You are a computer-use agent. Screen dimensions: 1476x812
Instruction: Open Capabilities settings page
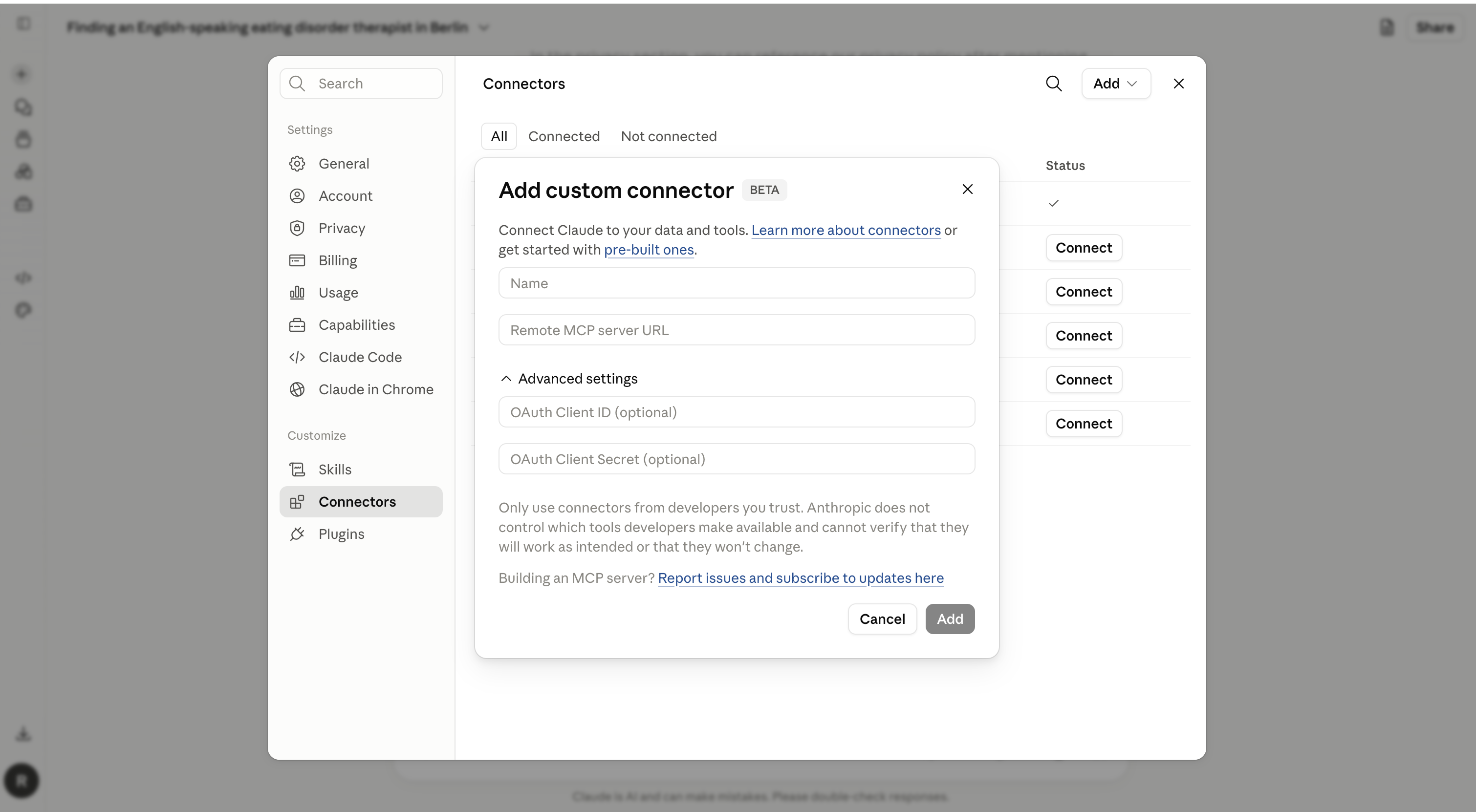361,325
